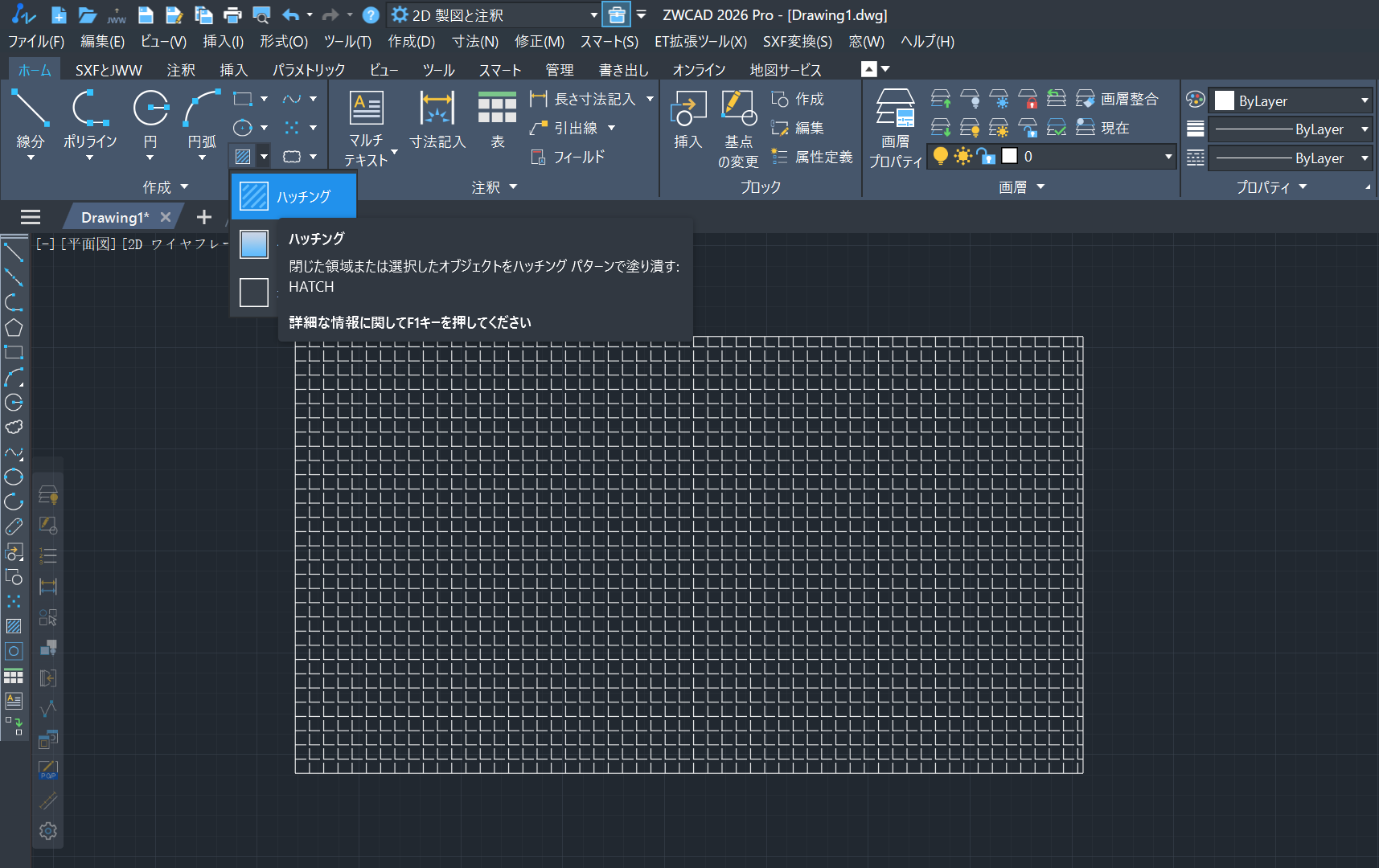Click the Insert Block (挿入) icon
1379x868 pixels.
click(687, 110)
